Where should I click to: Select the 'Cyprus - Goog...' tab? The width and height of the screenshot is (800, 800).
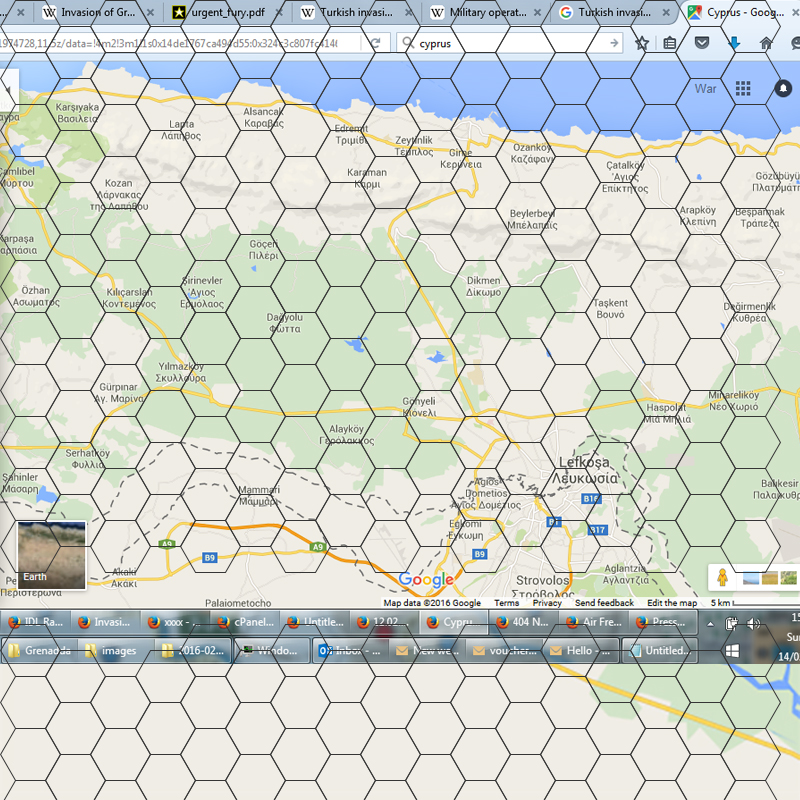point(740,13)
